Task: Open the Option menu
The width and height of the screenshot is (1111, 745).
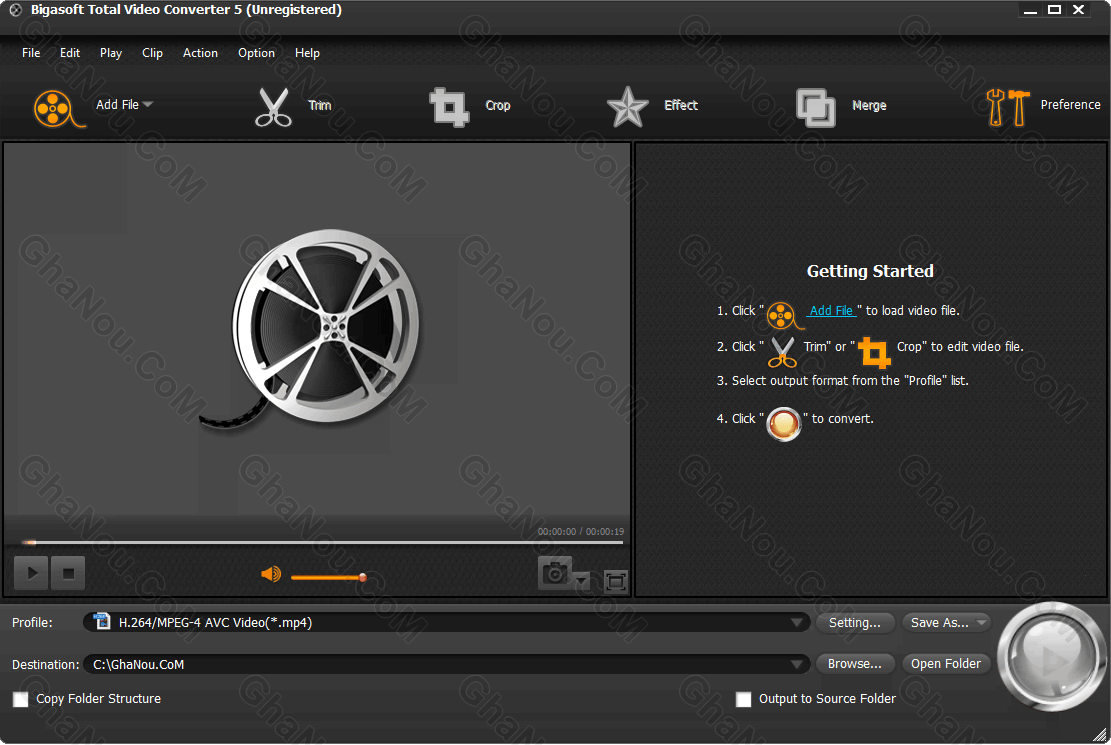Action: coord(256,53)
